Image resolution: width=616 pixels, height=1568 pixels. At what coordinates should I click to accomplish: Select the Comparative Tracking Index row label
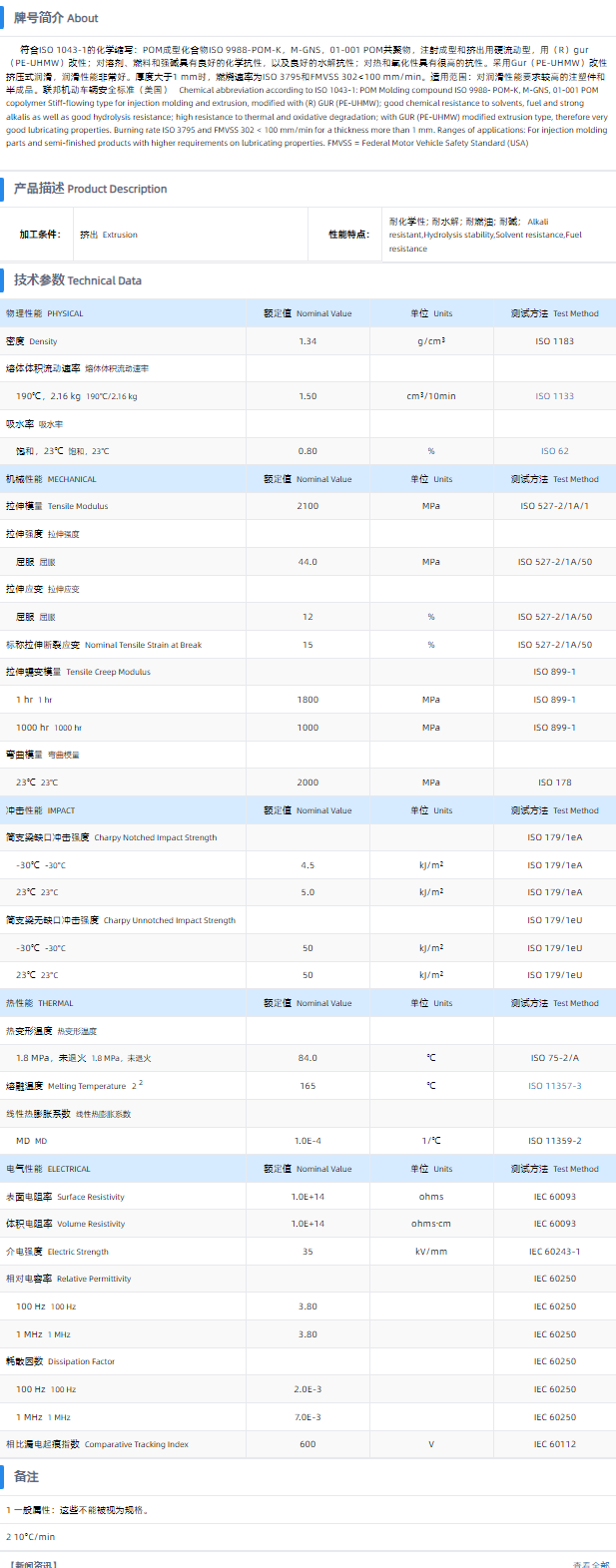[97, 1444]
